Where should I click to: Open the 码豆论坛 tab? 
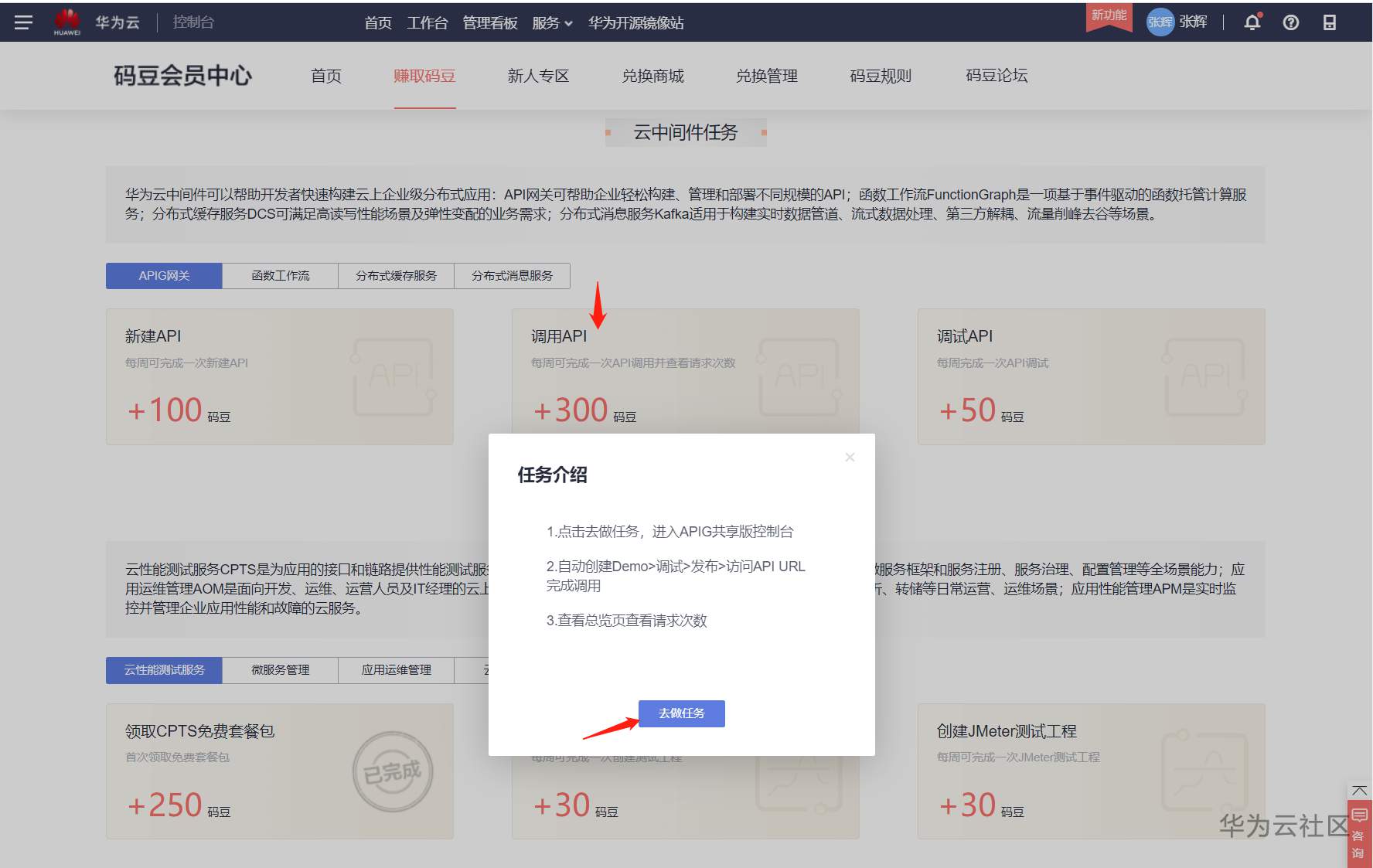pos(997,76)
